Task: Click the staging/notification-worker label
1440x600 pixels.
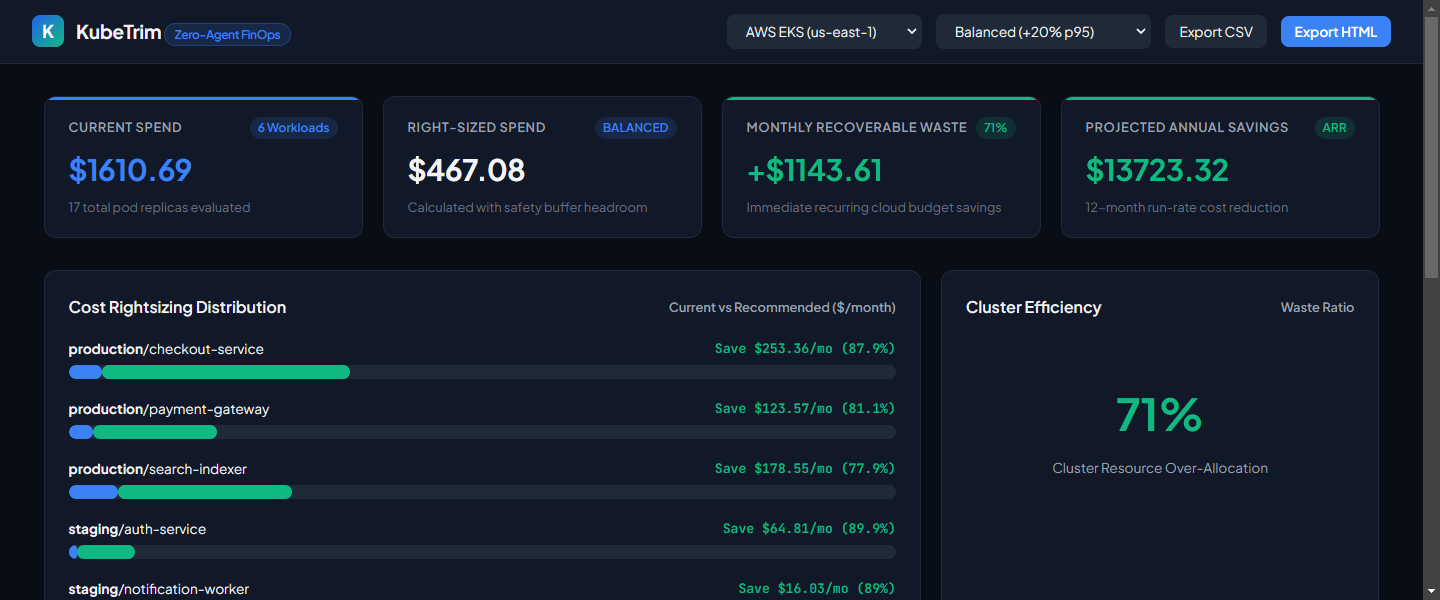Action: pyautogui.click(x=159, y=589)
